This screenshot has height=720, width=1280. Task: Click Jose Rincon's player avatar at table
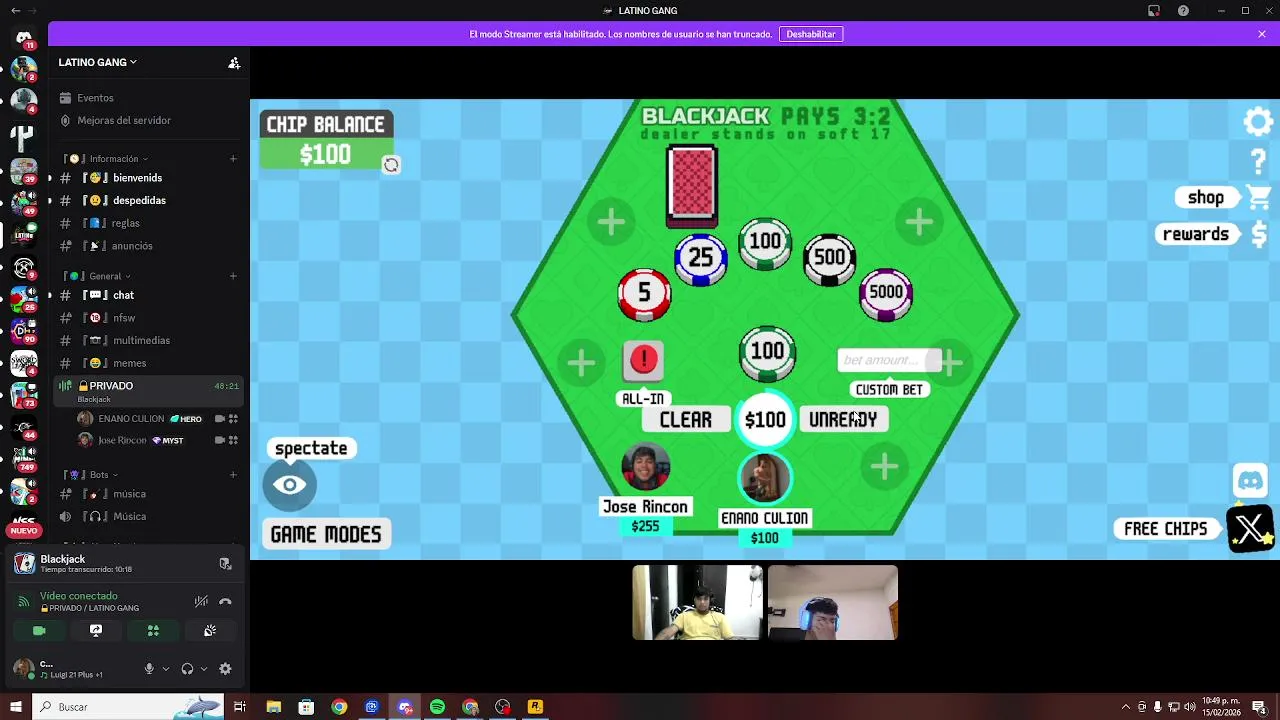coord(645,466)
